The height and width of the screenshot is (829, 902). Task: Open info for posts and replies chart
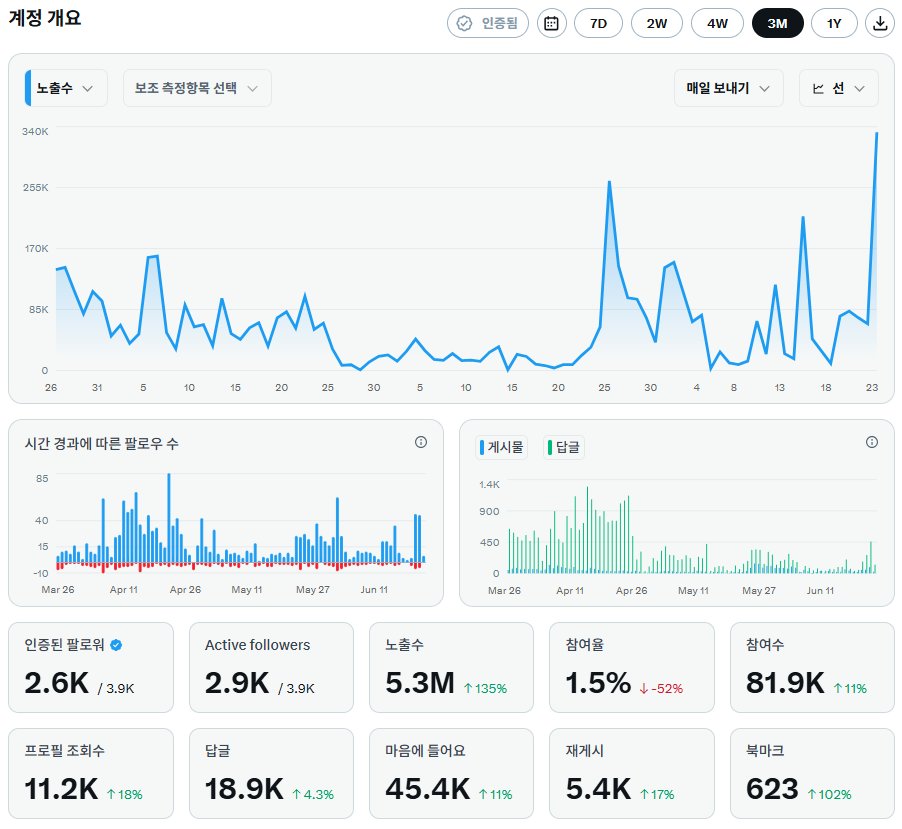pos(872,442)
